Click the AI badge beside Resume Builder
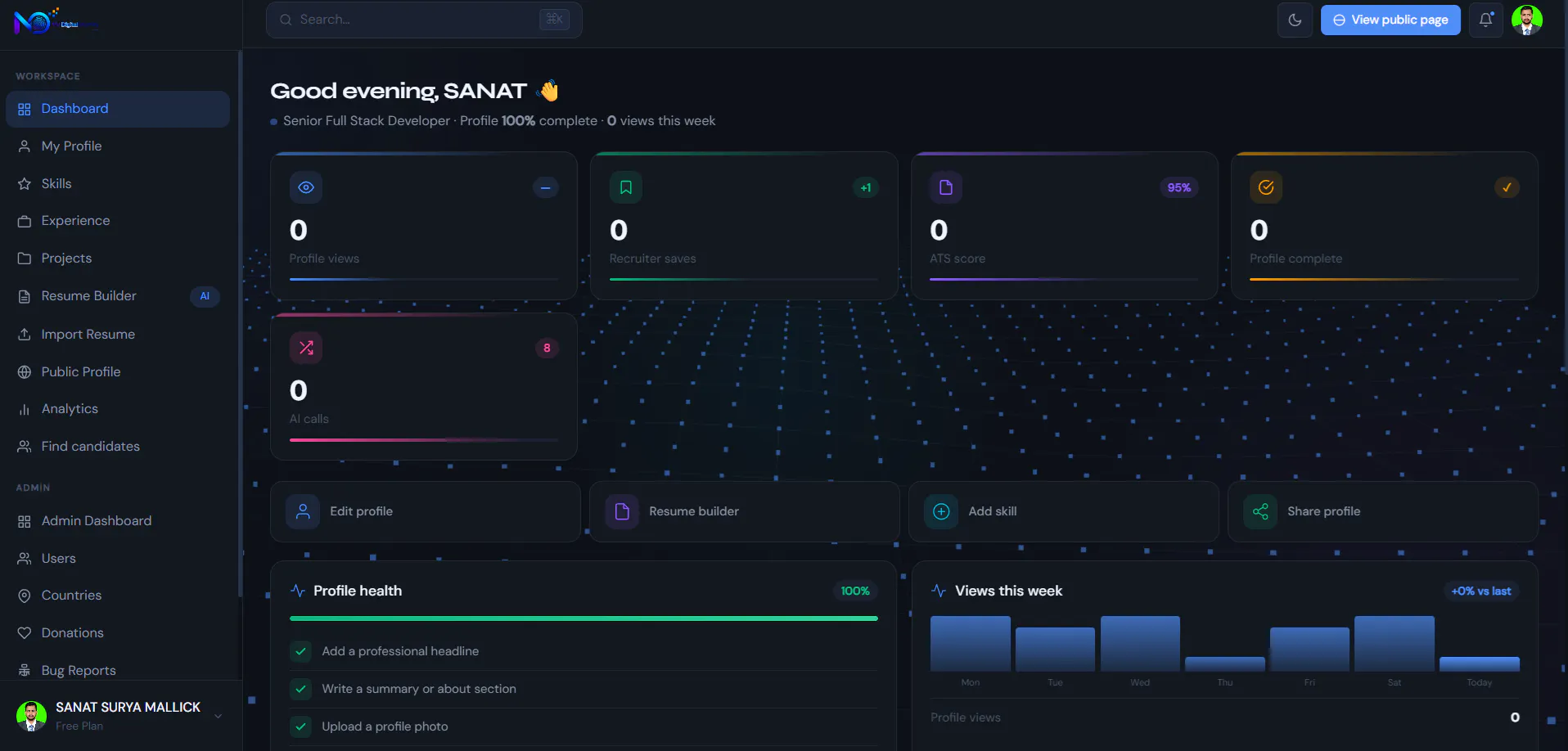 coord(205,296)
